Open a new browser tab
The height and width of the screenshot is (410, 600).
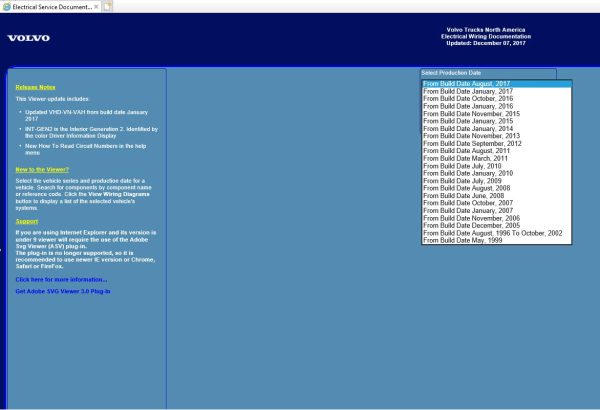click(x=108, y=7)
